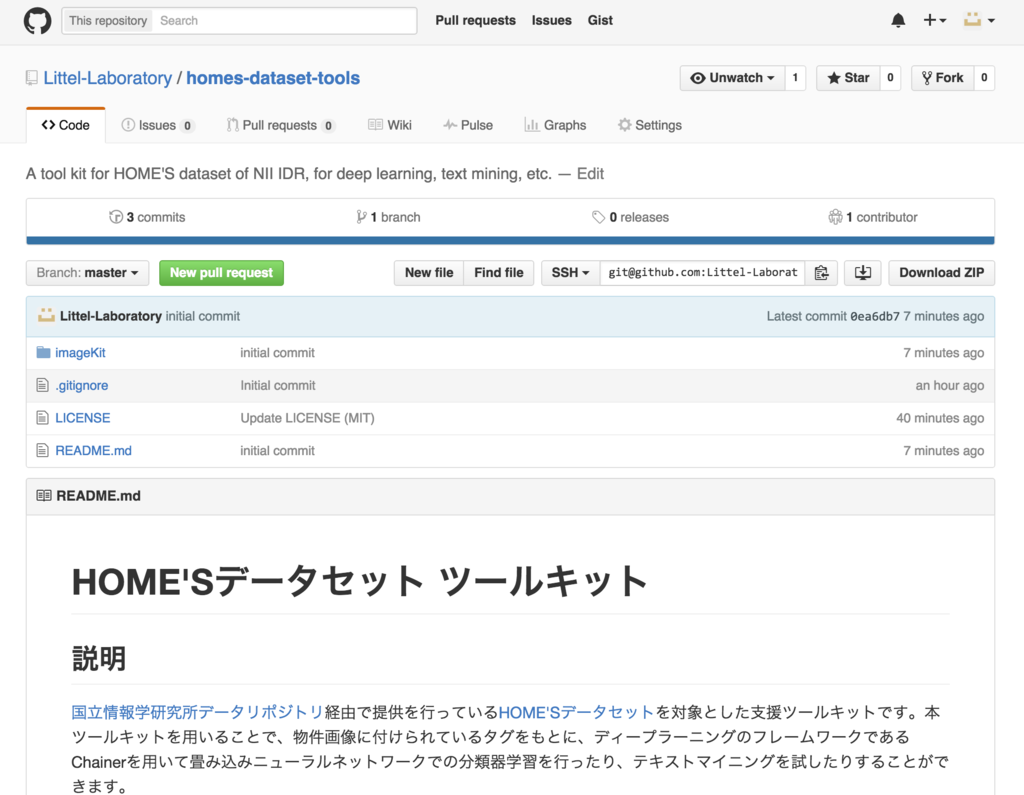Open homes-dataset-tools repository link
The height and width of the screenshot is (795, 1024).
[273, 78]
